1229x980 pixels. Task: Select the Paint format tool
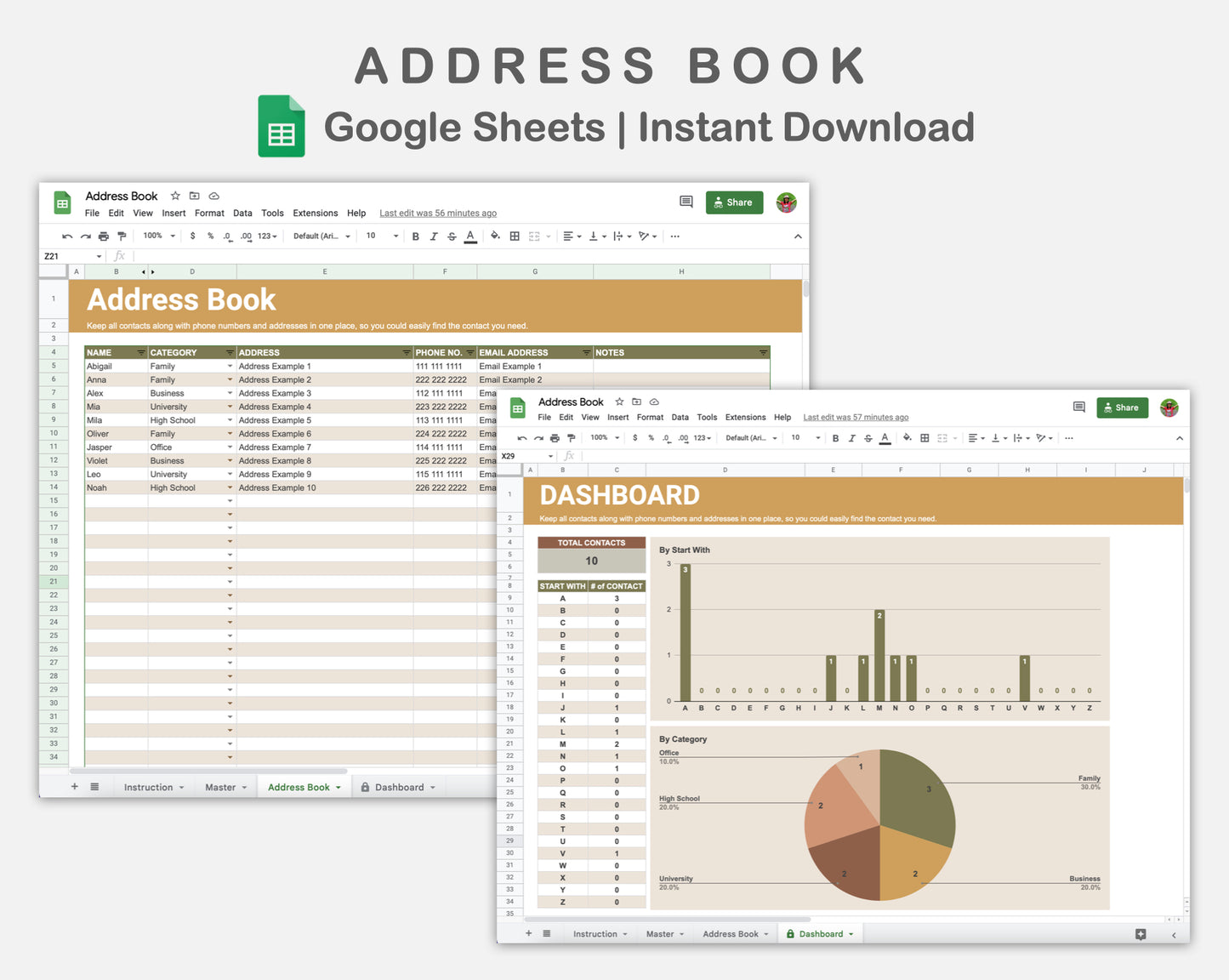pos(121,236)
